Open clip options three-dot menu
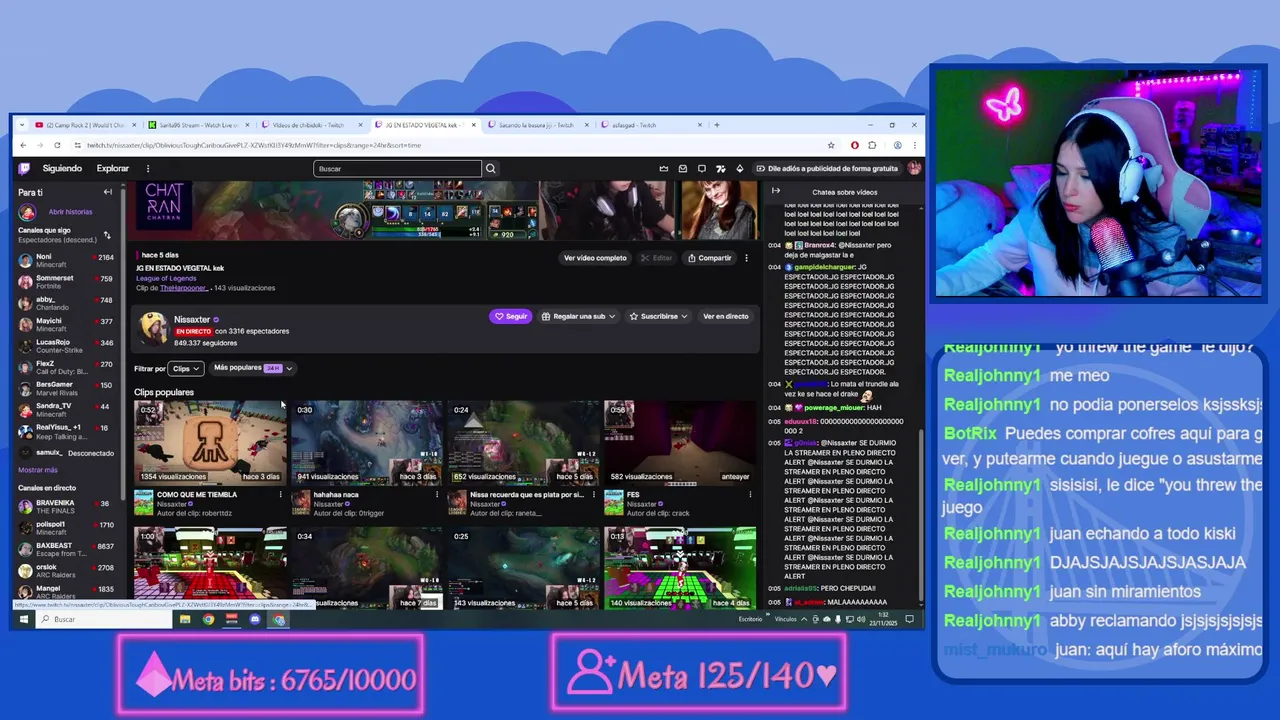Image resolution: width=1280 pixels, height=720 pixels. point(746,258)
